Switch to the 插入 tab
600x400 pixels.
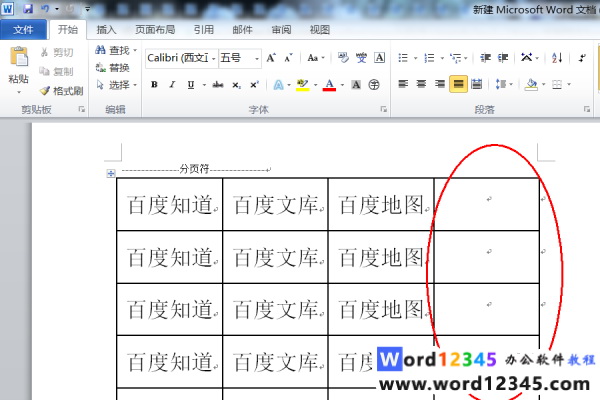(106, 29)
